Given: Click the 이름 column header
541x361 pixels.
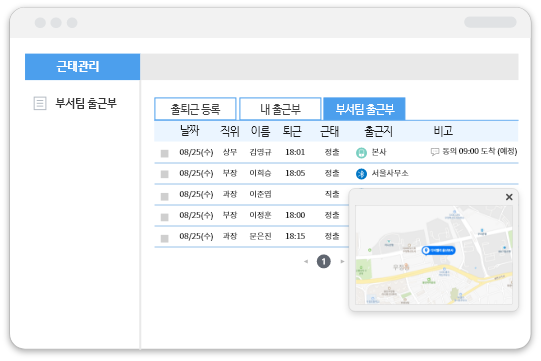Looking at the screenshot, I should pos(260,131).
